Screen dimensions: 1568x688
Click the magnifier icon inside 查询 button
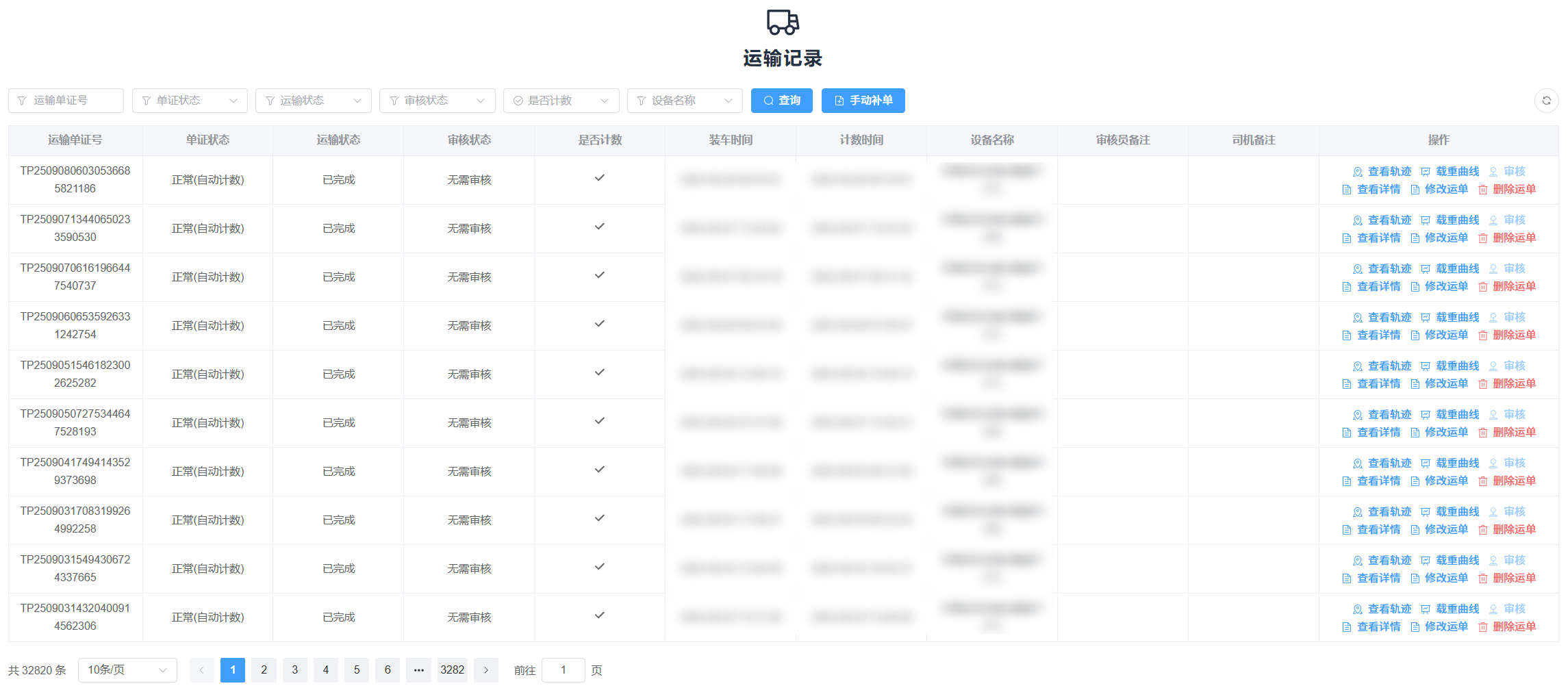pos(768,101)
